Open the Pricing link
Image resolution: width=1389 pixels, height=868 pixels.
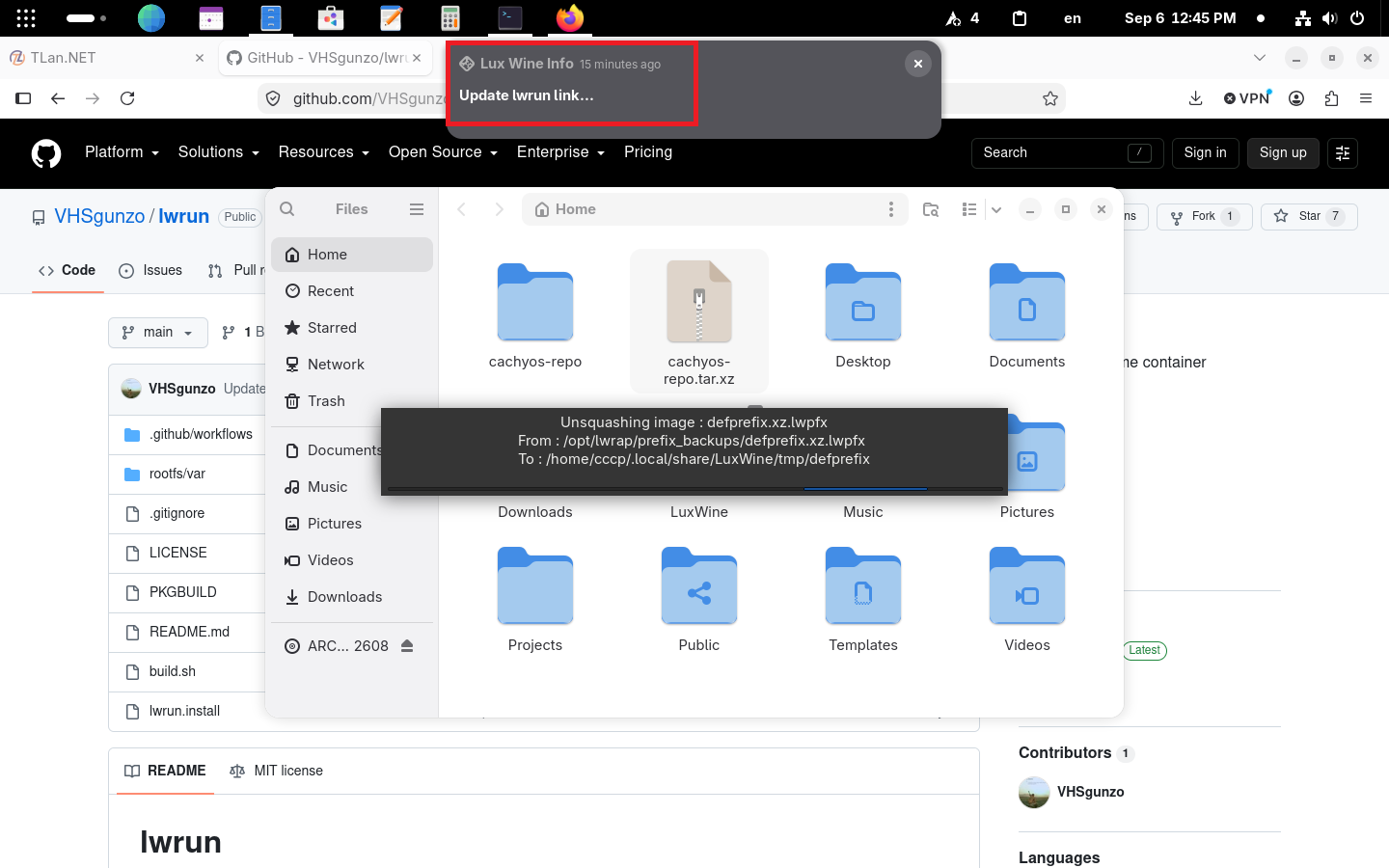tap(648, 152)
